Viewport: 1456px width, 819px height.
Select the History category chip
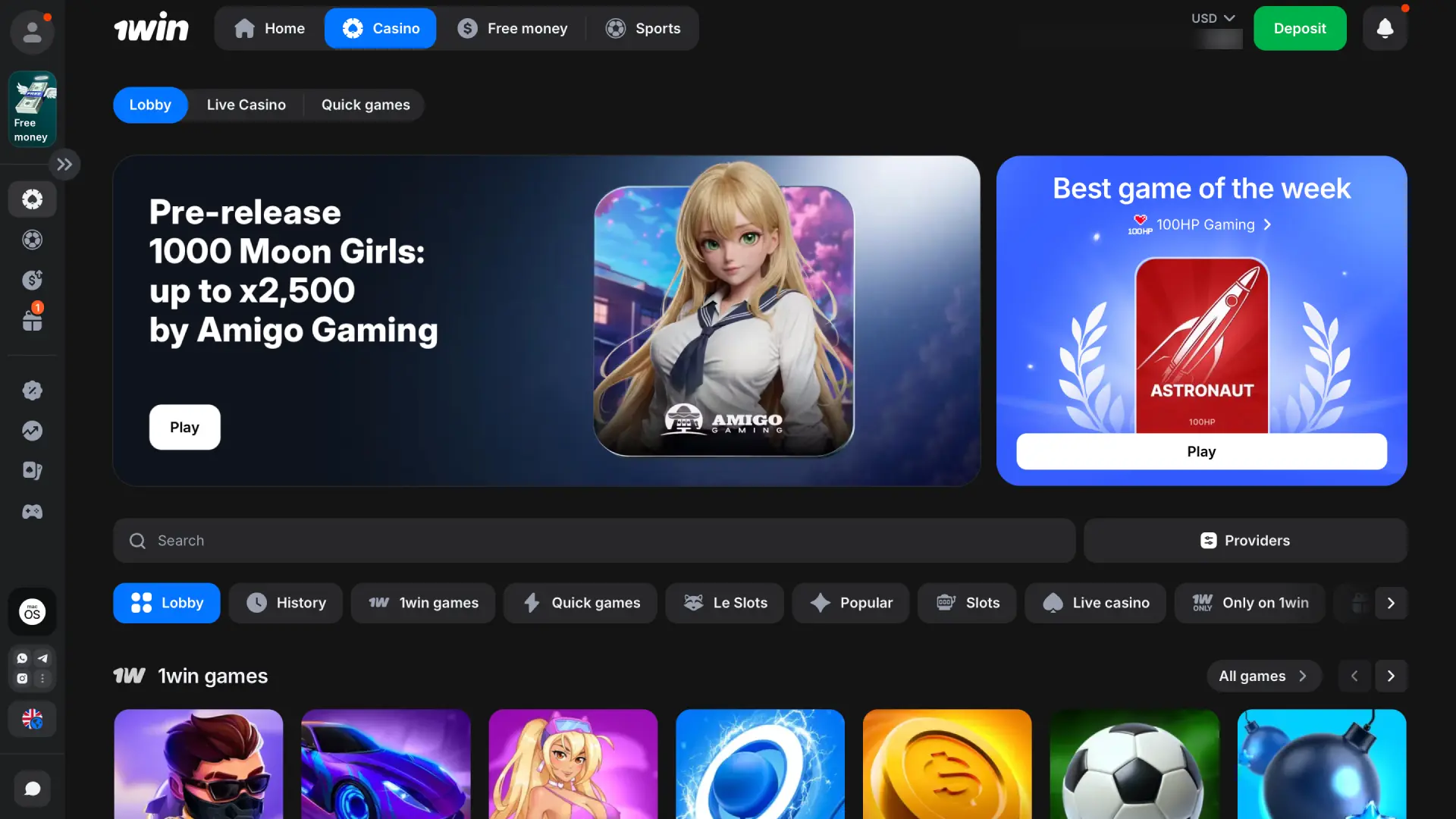point(285,603)
